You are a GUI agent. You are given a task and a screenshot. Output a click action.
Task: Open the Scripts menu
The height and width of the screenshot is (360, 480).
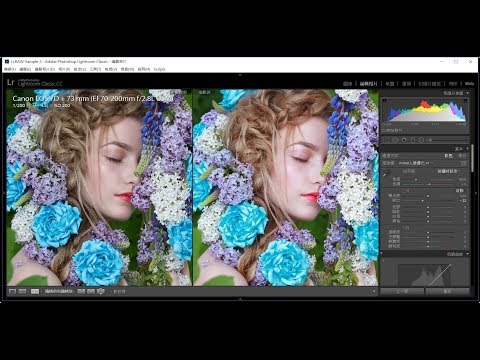coord(159,69)
